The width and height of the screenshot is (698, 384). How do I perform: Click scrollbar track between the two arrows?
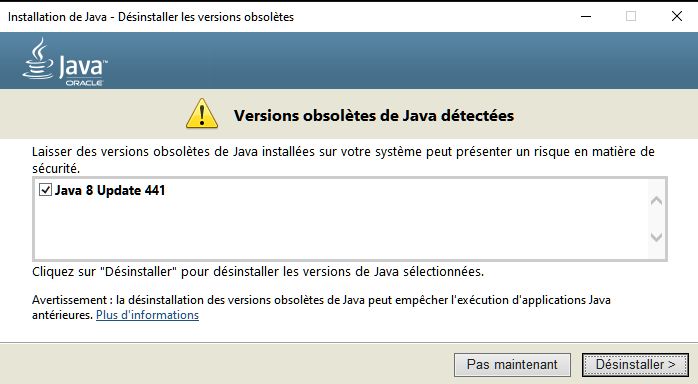(656, 219)
